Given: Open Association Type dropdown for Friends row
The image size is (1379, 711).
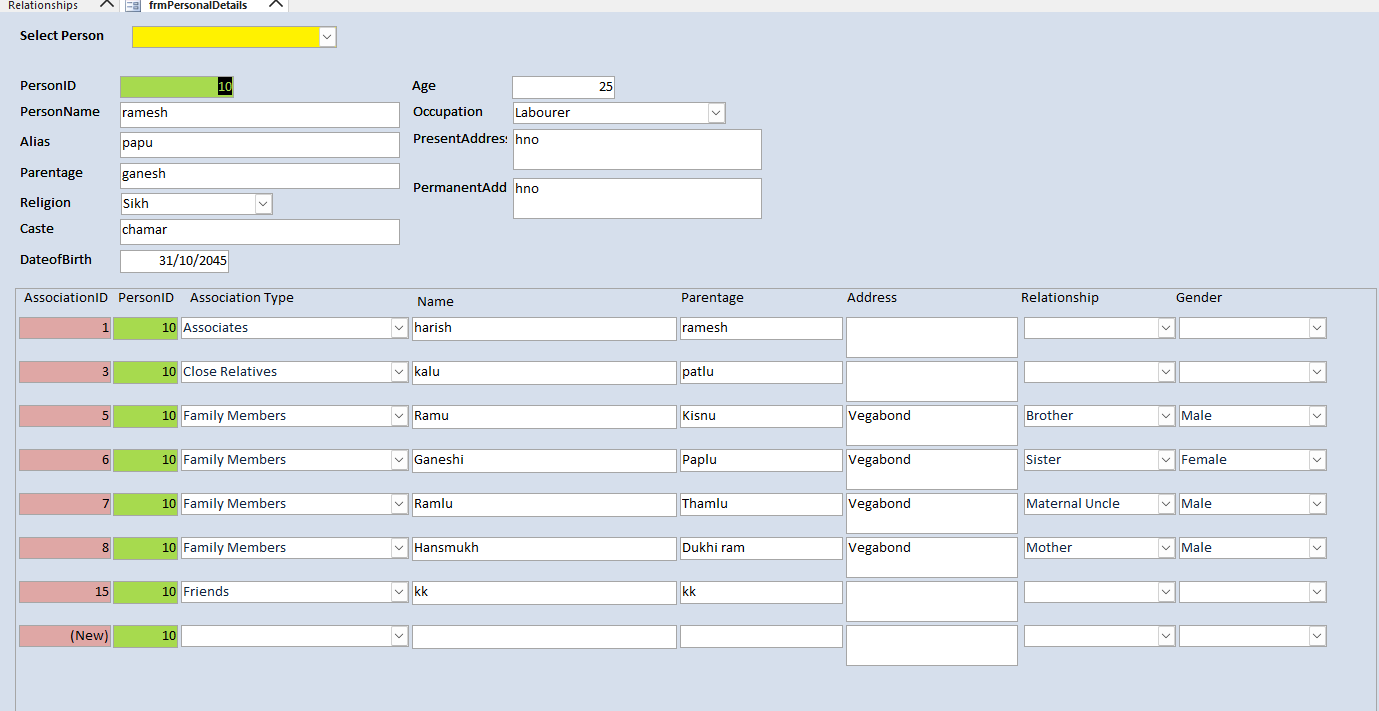Looking at the screenshot, I should (x=399, y=592).
